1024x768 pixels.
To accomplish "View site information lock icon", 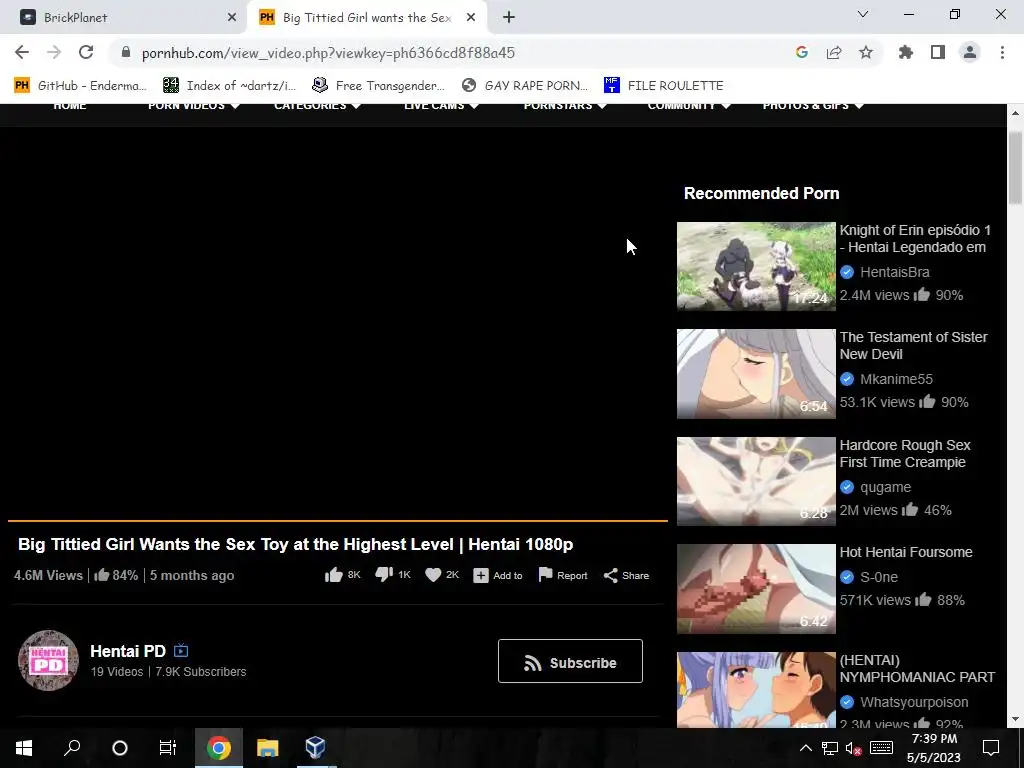I will point(126,52).
